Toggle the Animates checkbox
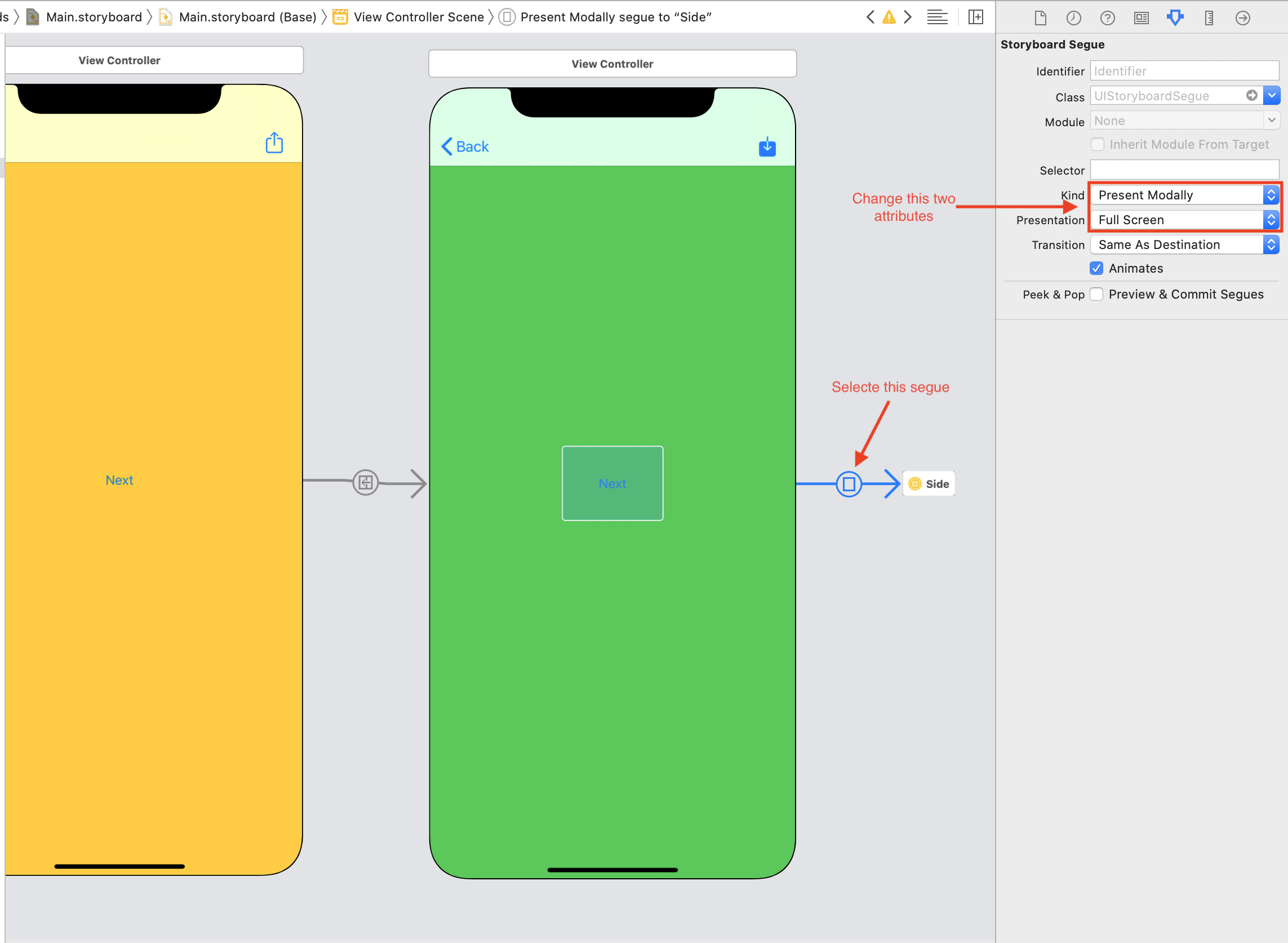This screenshot has height=943, width=1288. (x=1097, y=267)
